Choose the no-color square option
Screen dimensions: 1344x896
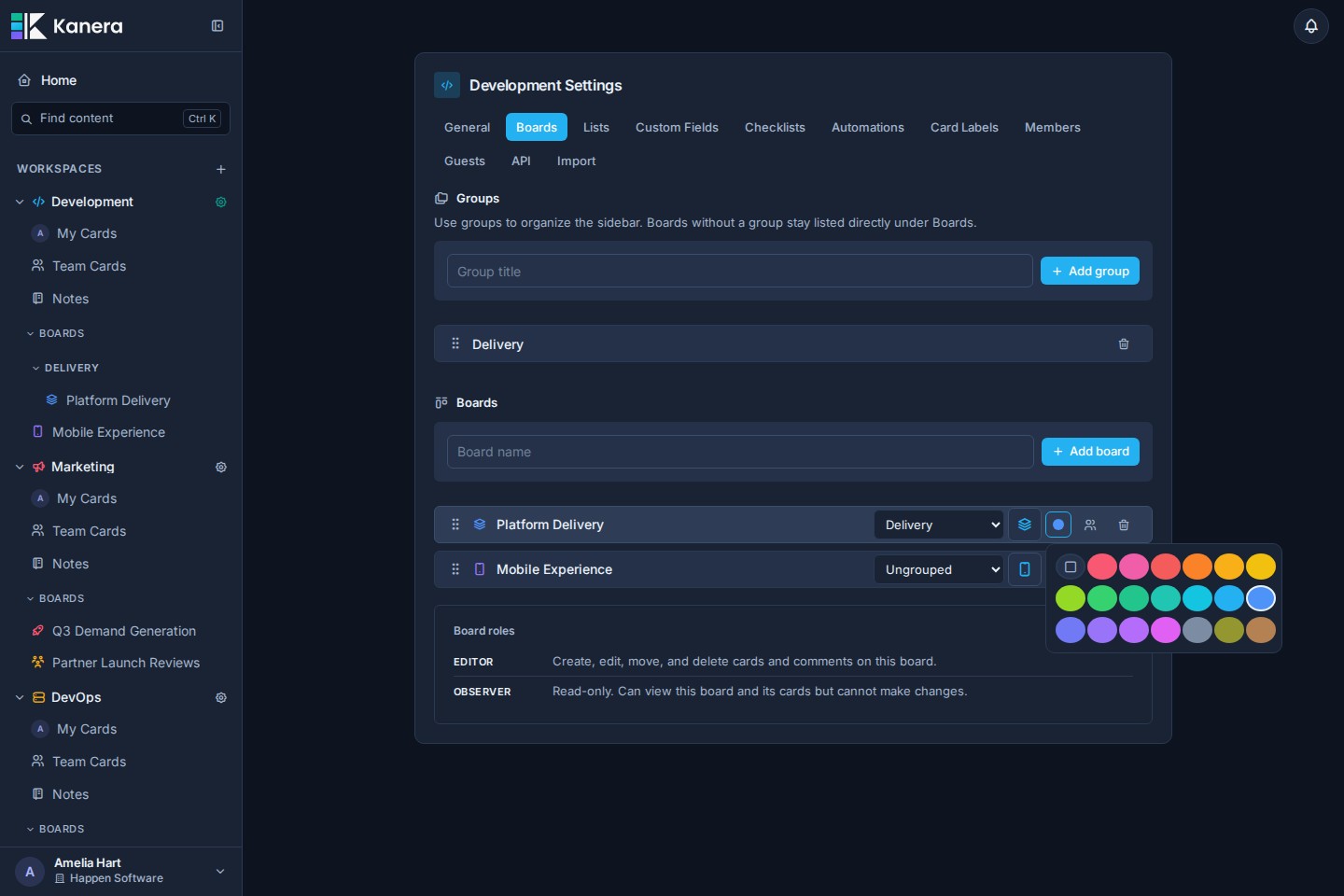1071,567
